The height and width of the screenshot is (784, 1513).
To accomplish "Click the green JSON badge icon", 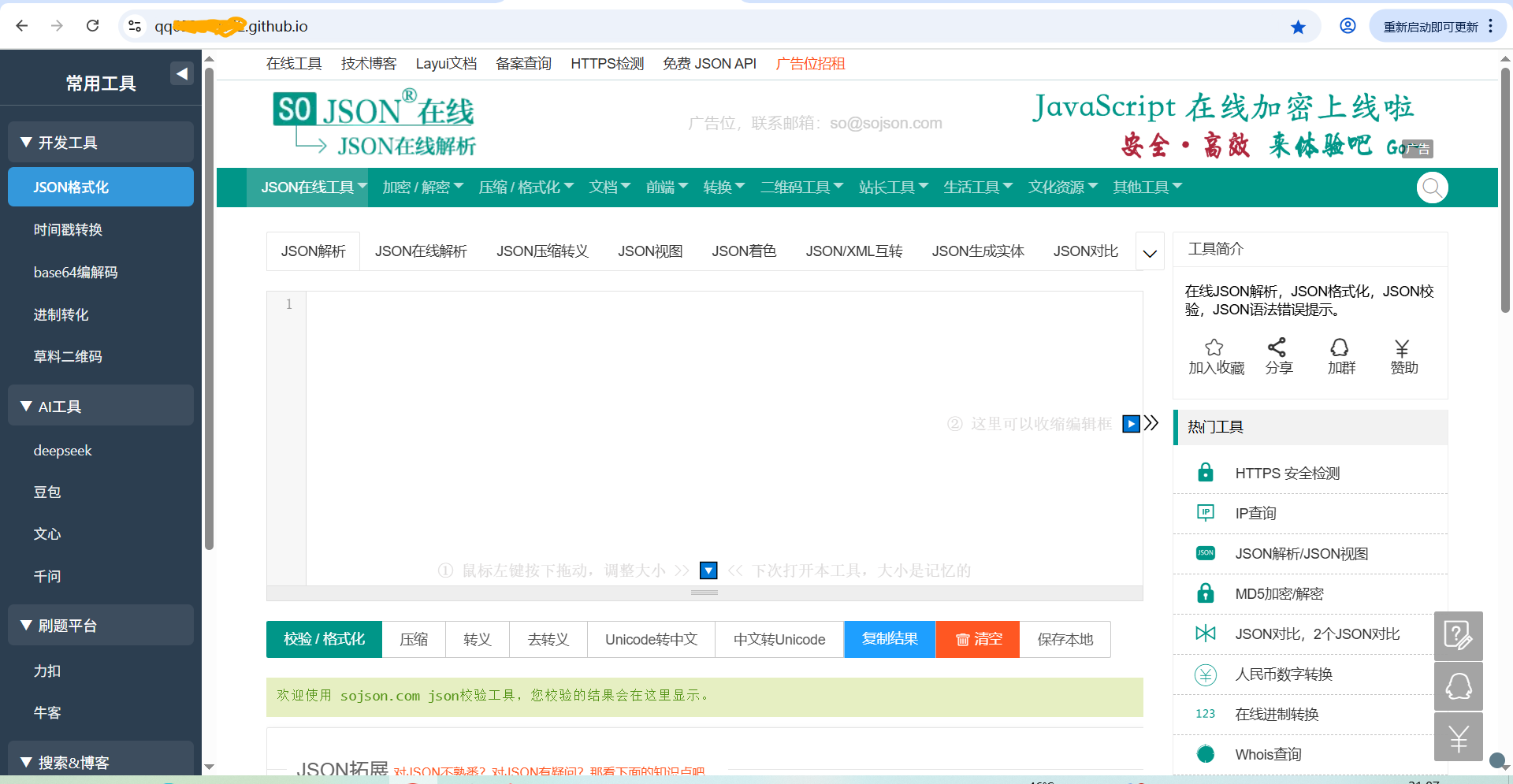I will [1206, 553].
